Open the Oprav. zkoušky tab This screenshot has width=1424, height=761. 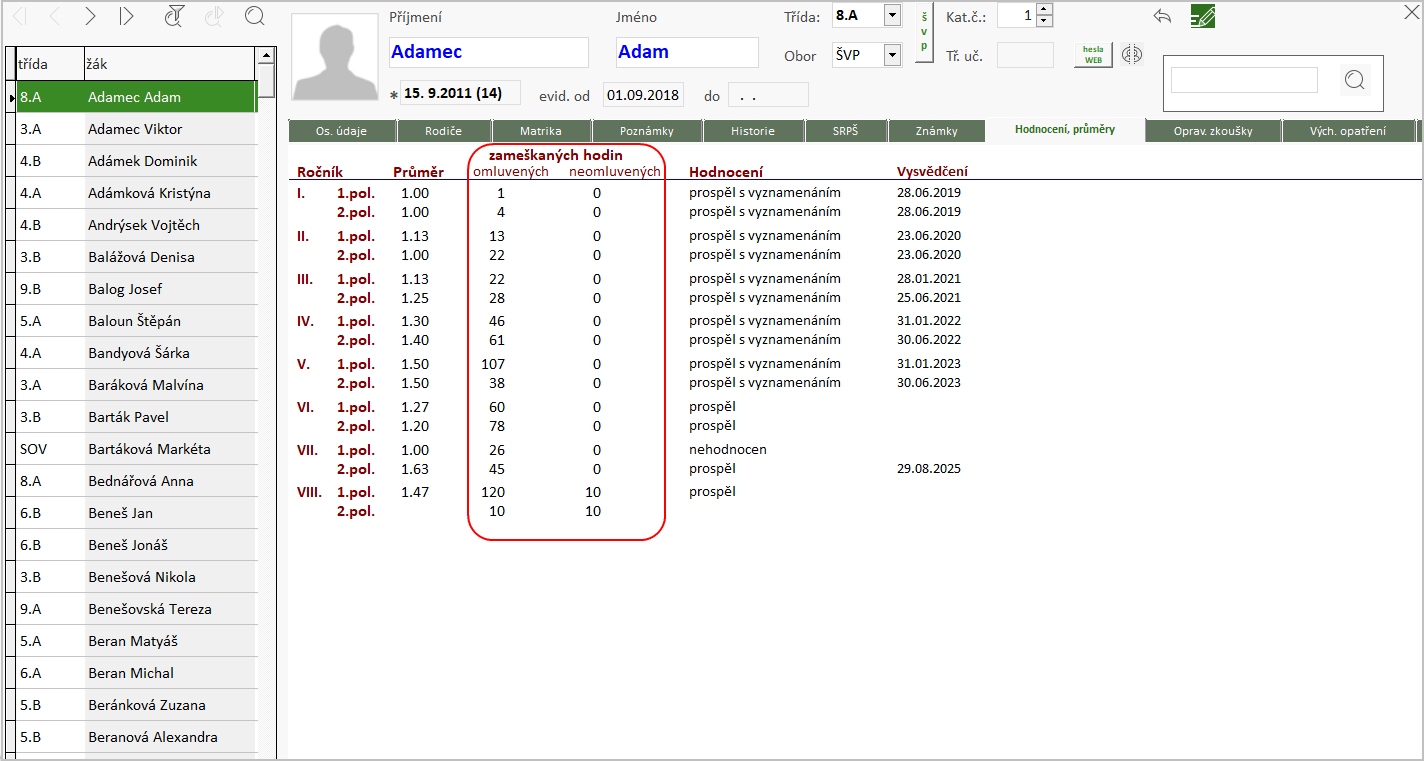point(1212,131)
